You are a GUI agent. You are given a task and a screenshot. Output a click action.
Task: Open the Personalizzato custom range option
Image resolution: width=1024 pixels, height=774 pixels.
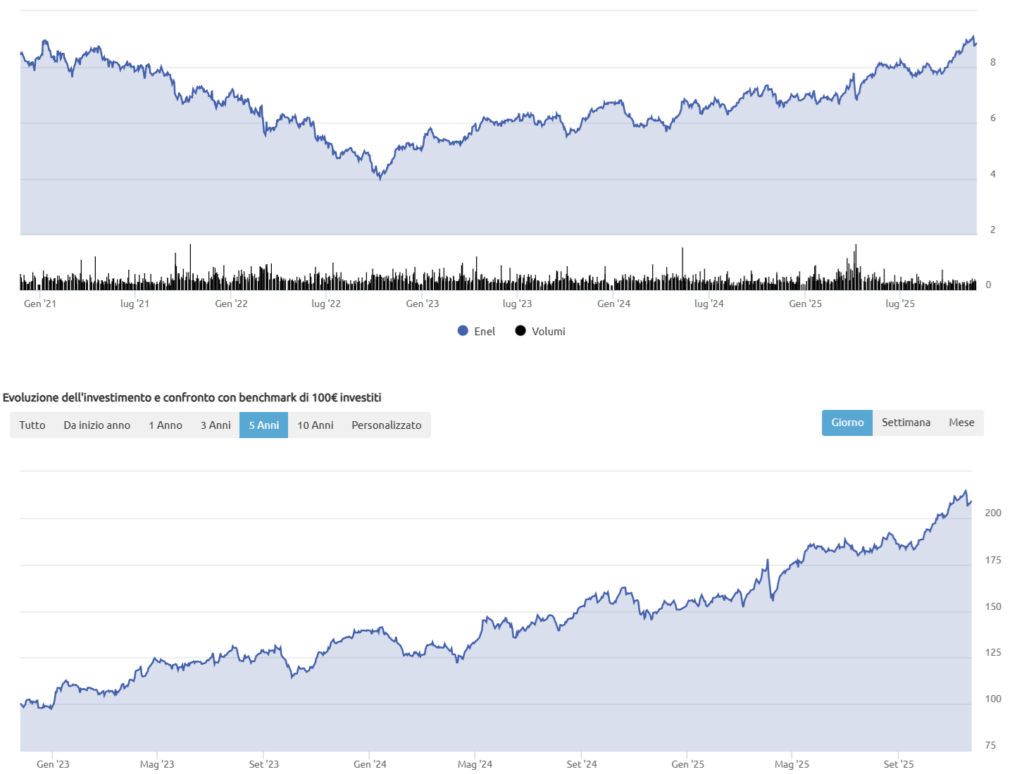pos(386,425)
